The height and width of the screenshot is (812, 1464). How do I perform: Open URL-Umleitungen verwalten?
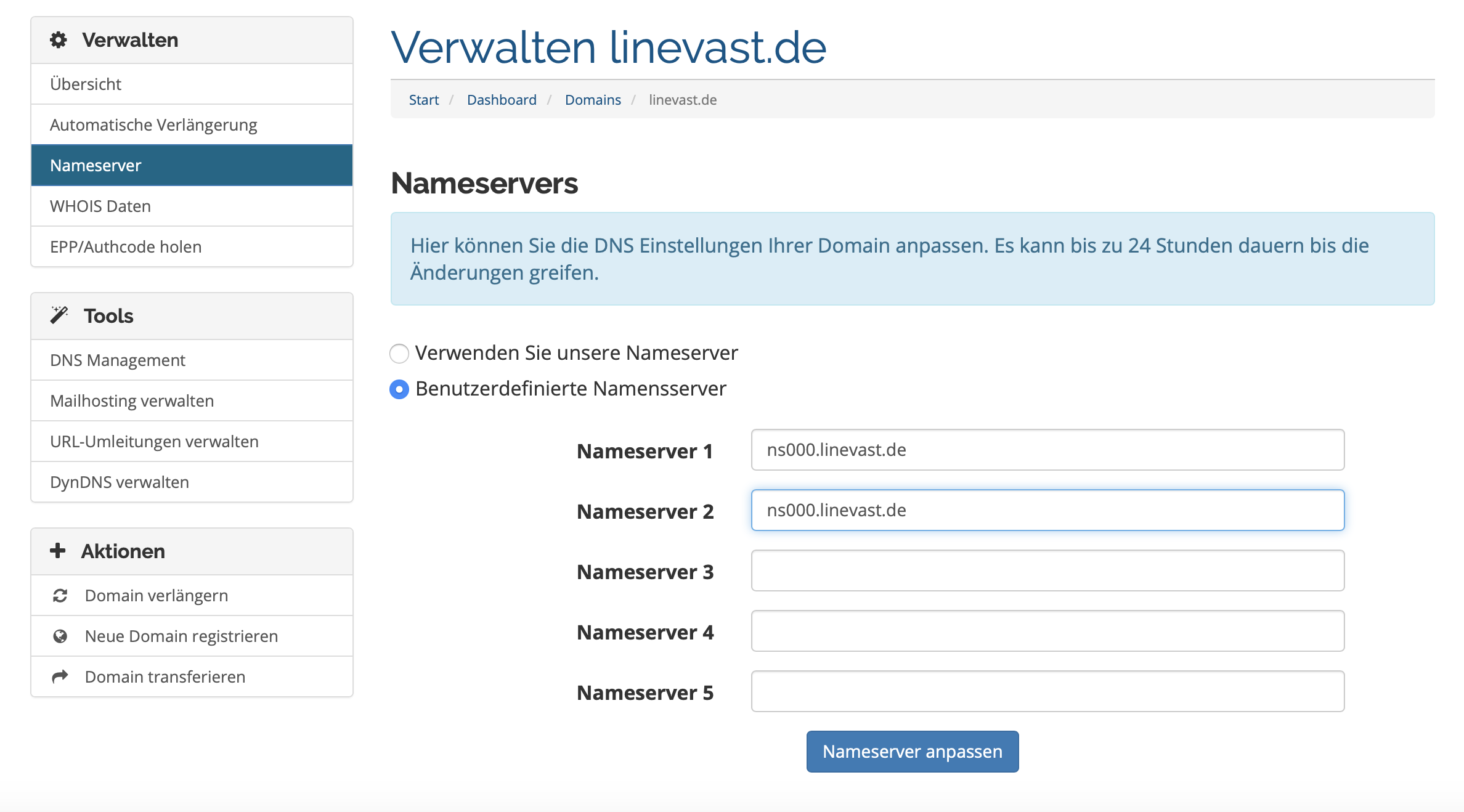coord(192,441)
